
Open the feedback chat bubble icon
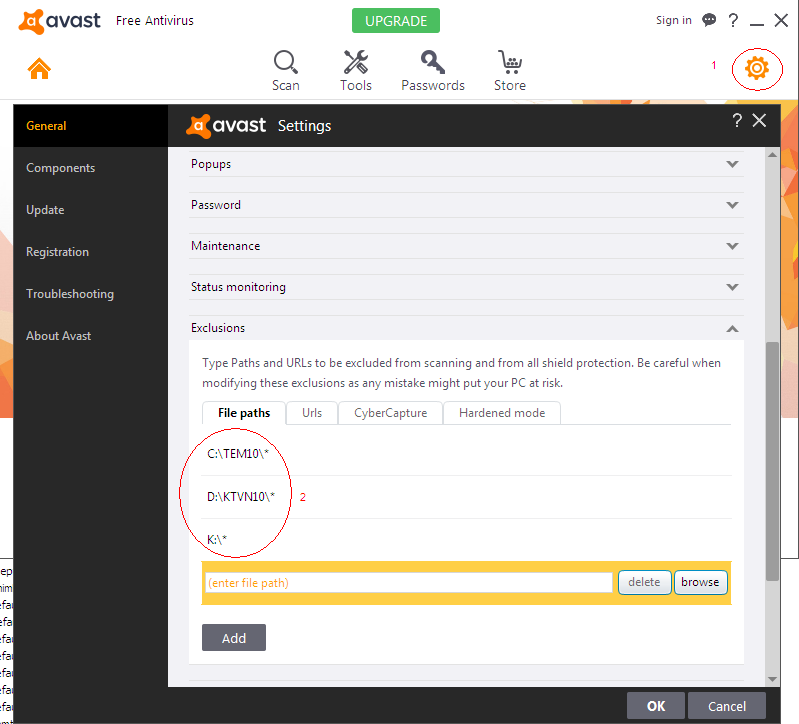[709, 20]
